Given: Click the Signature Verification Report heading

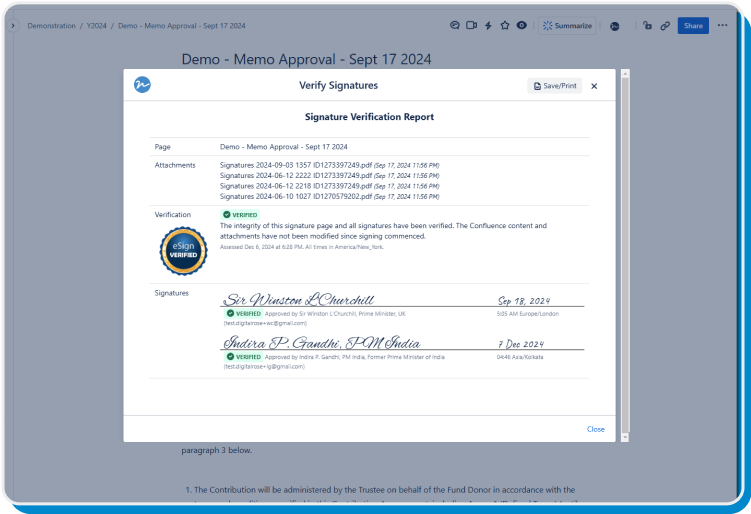Looking at the screenshot, I should (369, 117).
